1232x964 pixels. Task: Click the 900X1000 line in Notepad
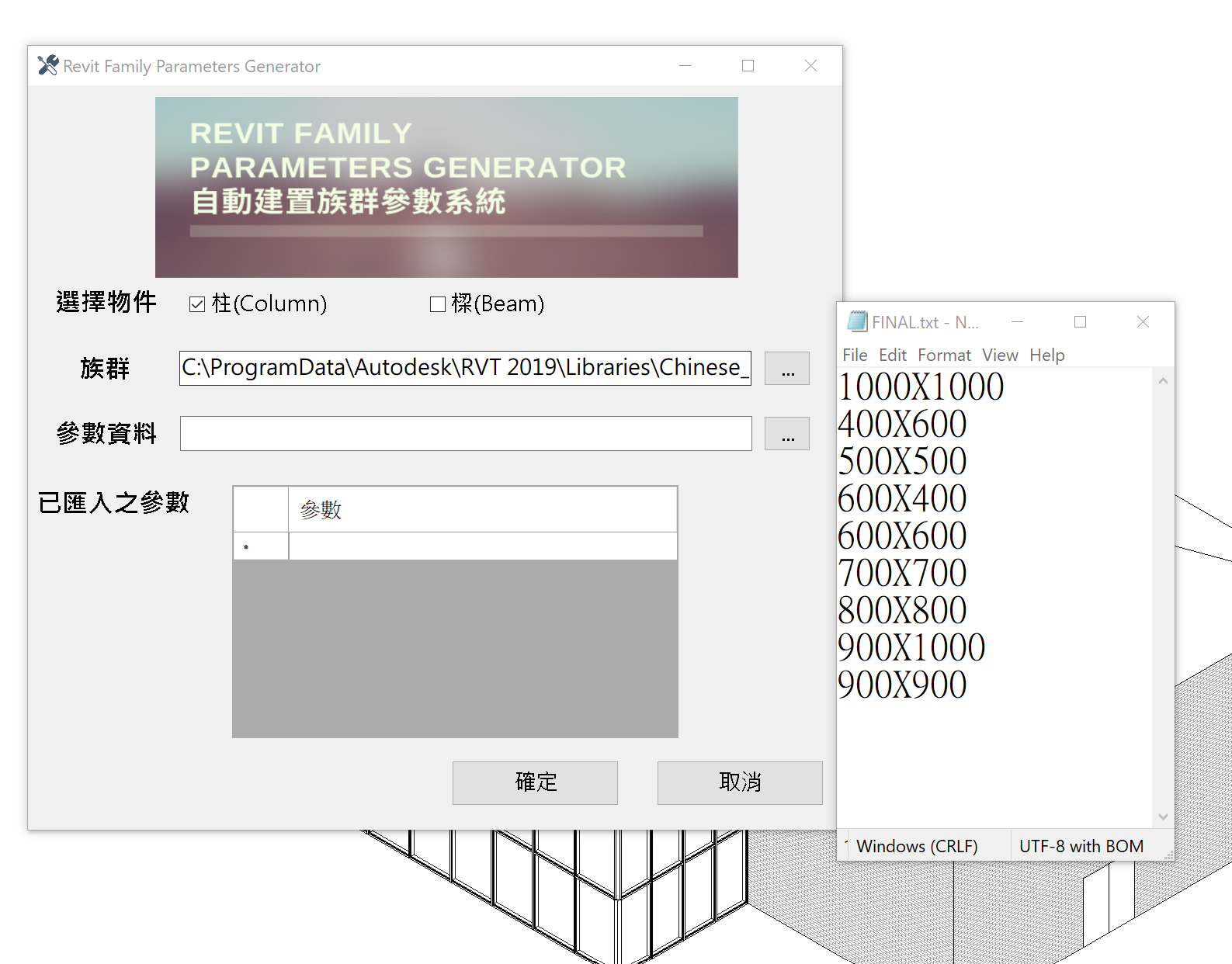tap(911, 648)
